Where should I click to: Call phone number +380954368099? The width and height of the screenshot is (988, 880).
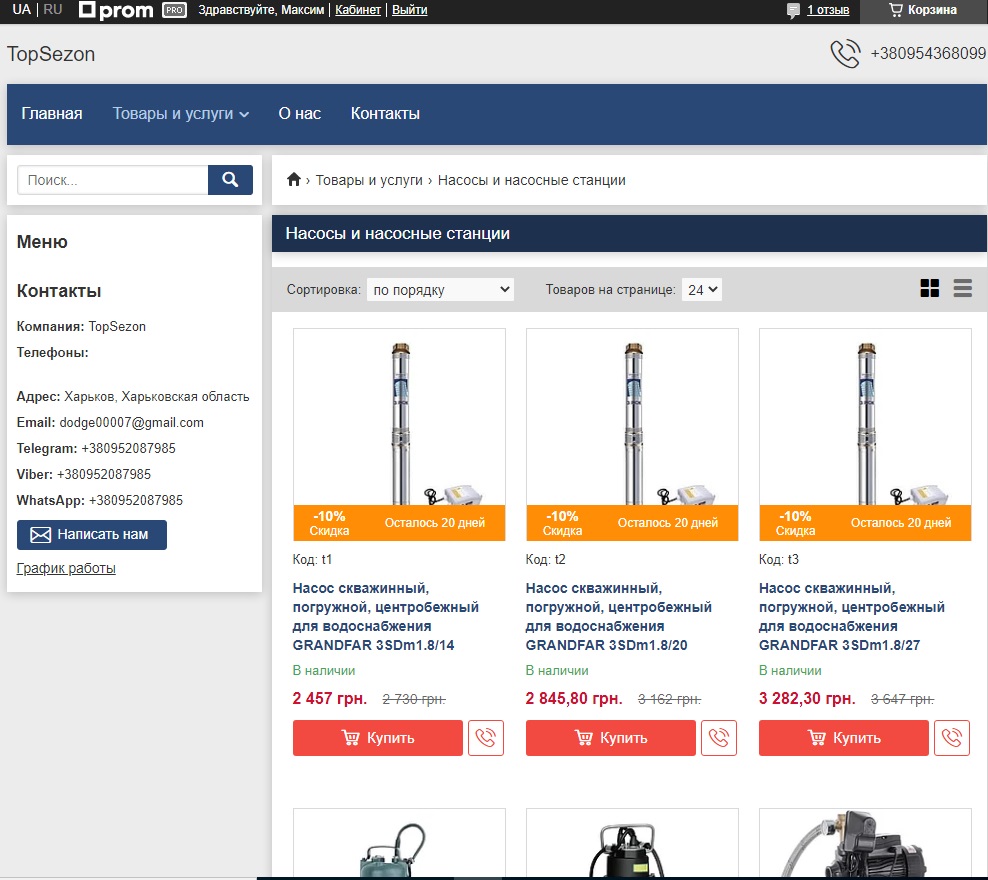pos(928,54)
